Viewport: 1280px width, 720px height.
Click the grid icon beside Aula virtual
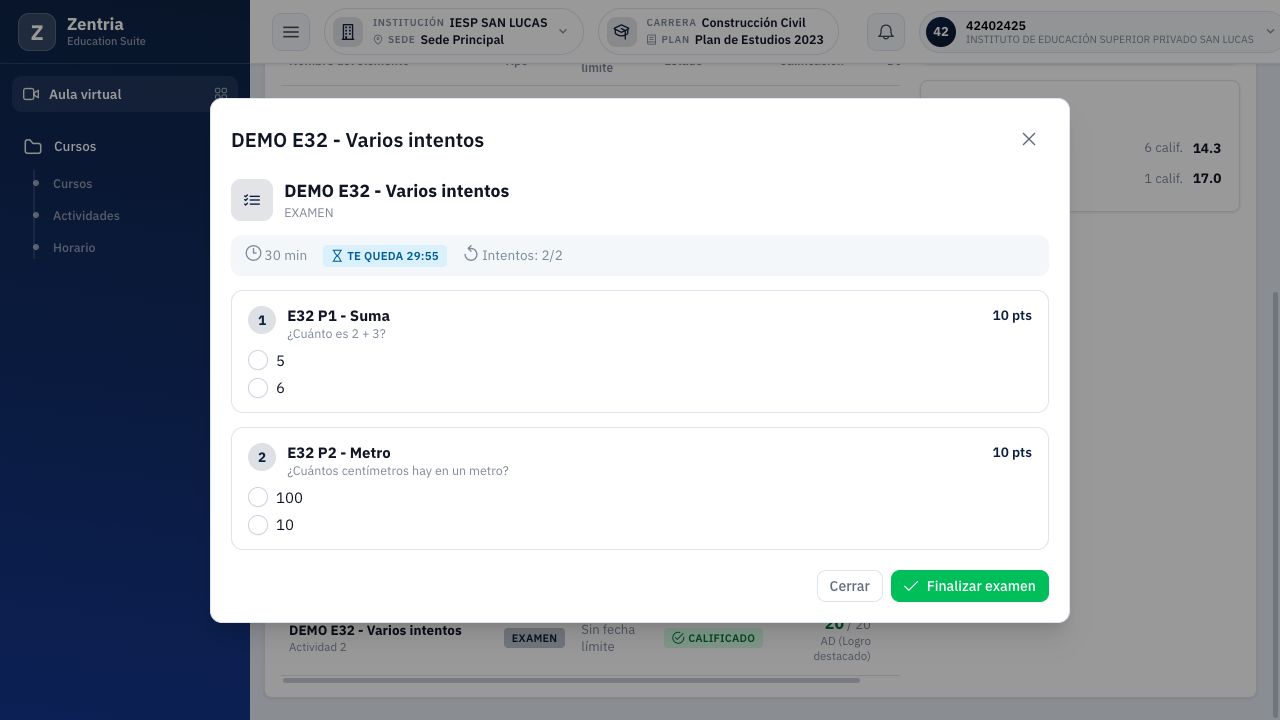pyautogui.click(x=221, y=94)
